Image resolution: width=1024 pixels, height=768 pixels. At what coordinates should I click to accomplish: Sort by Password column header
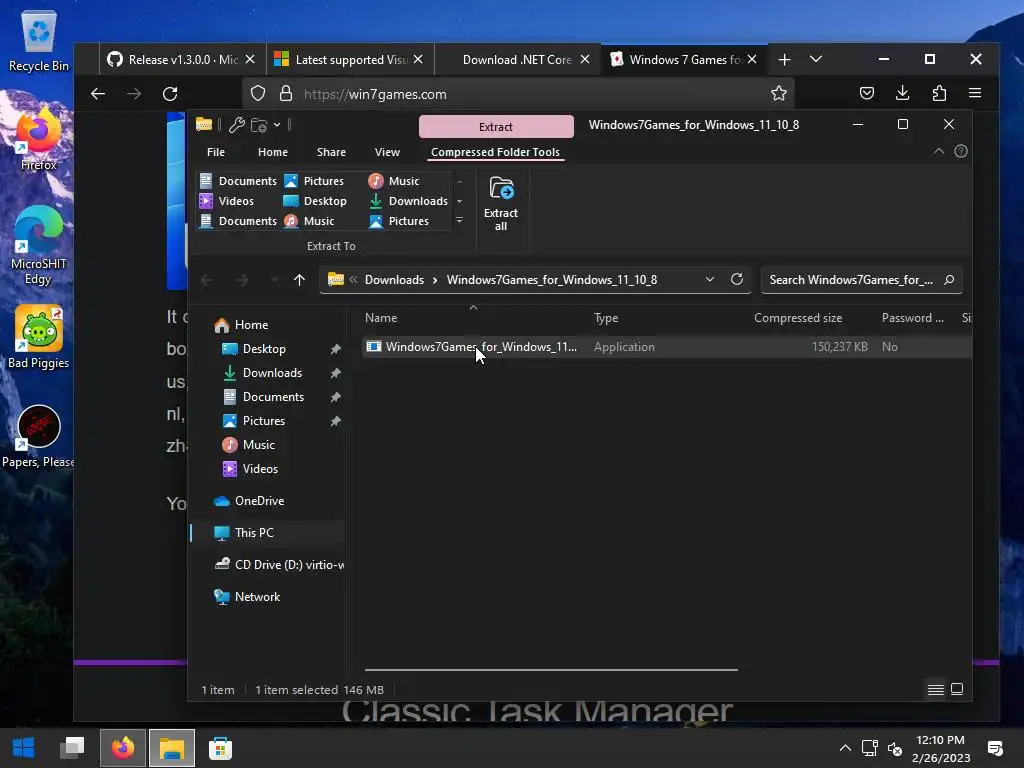click(912, 318)
